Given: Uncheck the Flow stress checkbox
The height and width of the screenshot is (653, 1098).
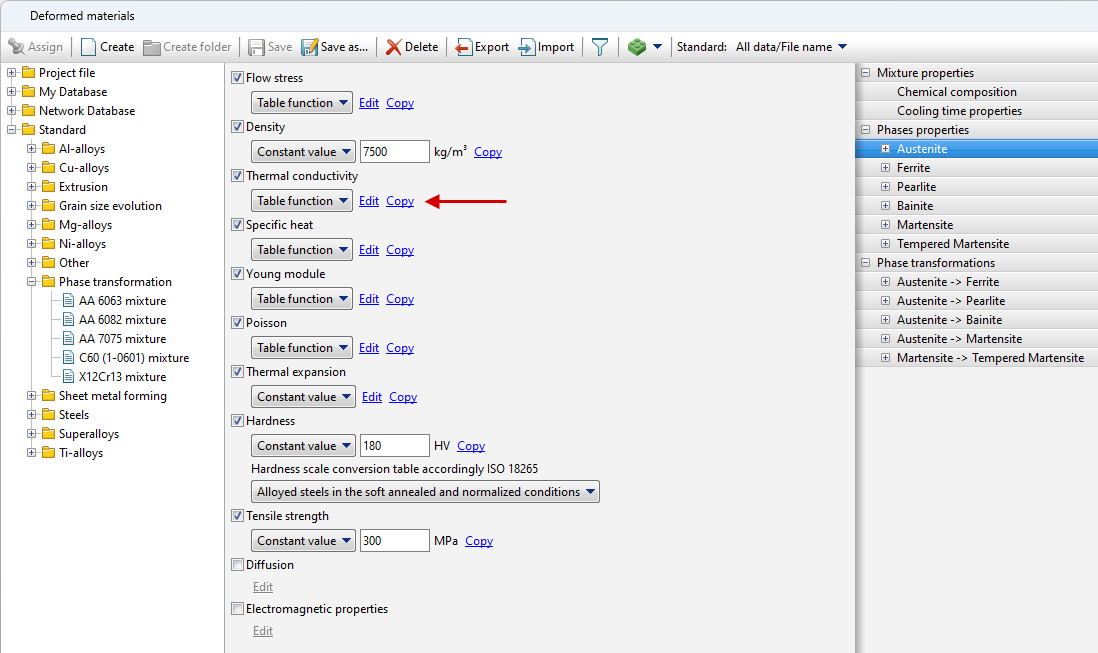Looking at the screenshot, I should [x=237, y=78].
